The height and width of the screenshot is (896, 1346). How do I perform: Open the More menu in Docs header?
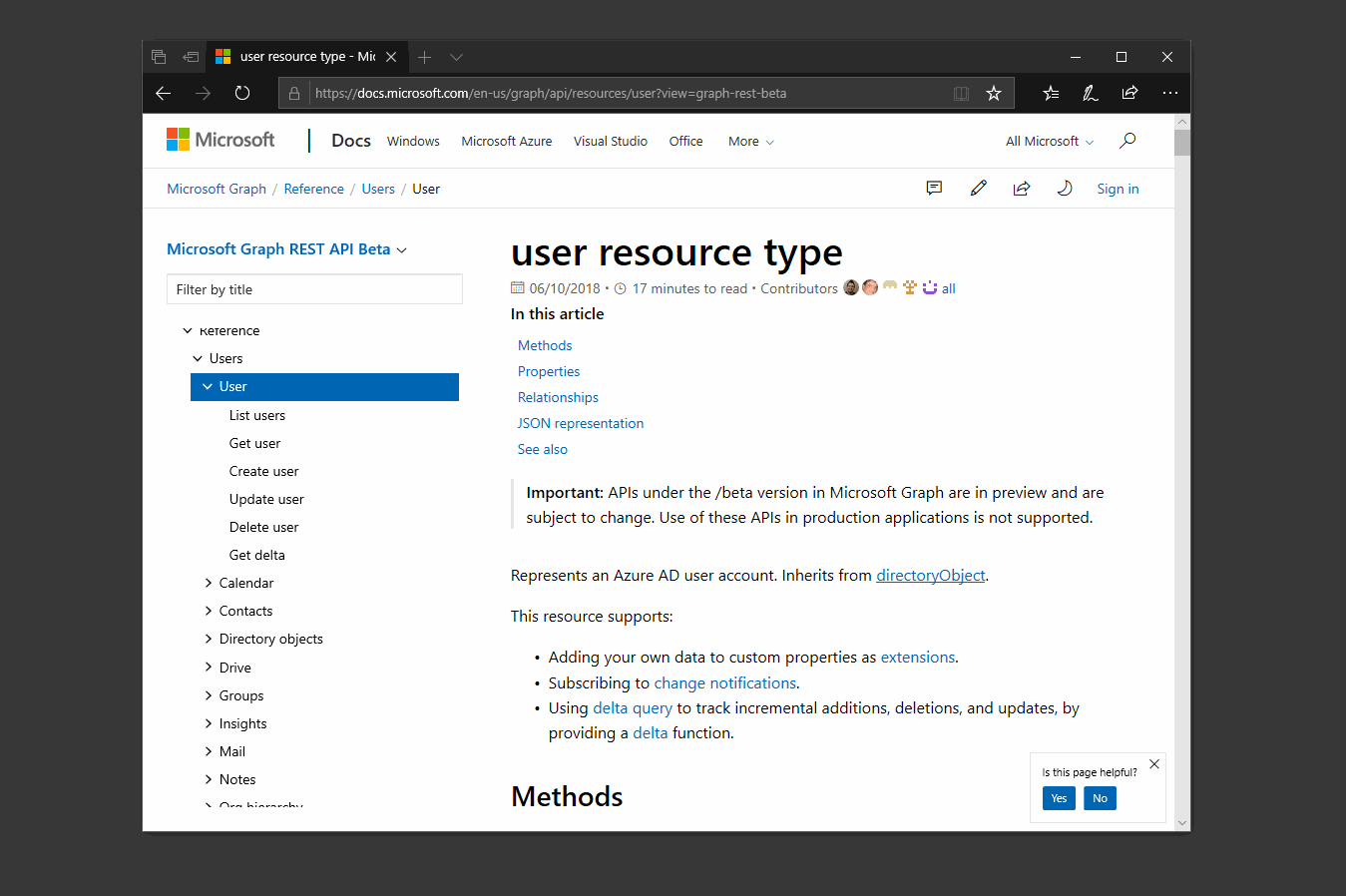pos(751,141)
